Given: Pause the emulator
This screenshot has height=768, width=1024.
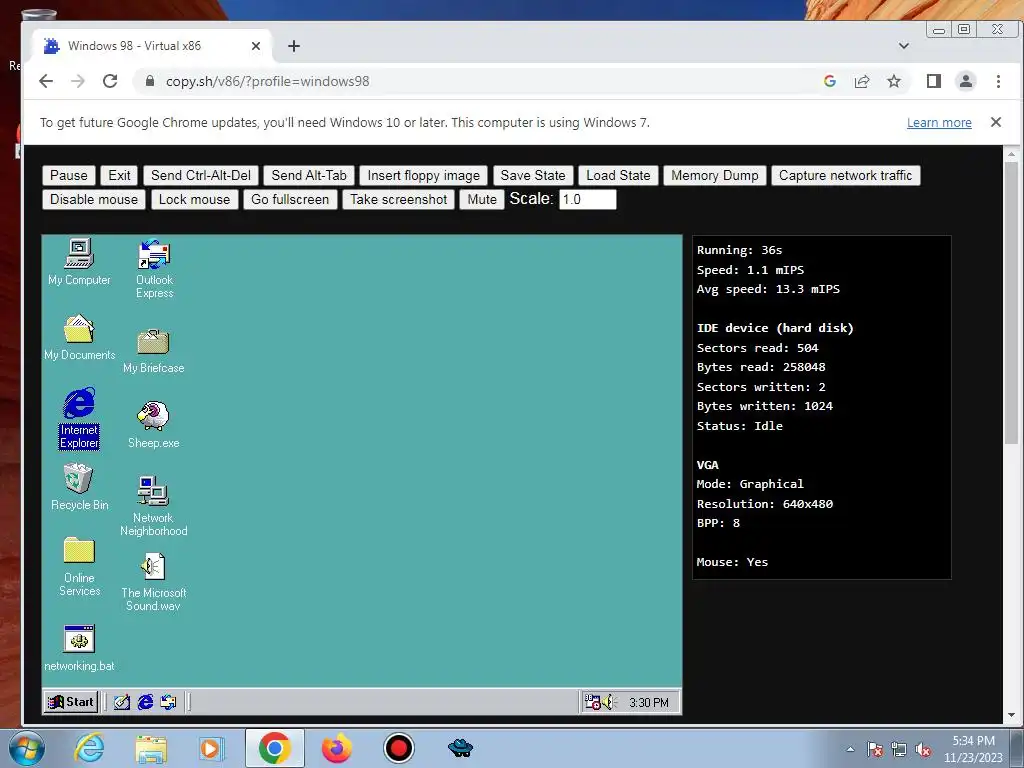Looking at the screenshot, I should [x=69, y=176].
